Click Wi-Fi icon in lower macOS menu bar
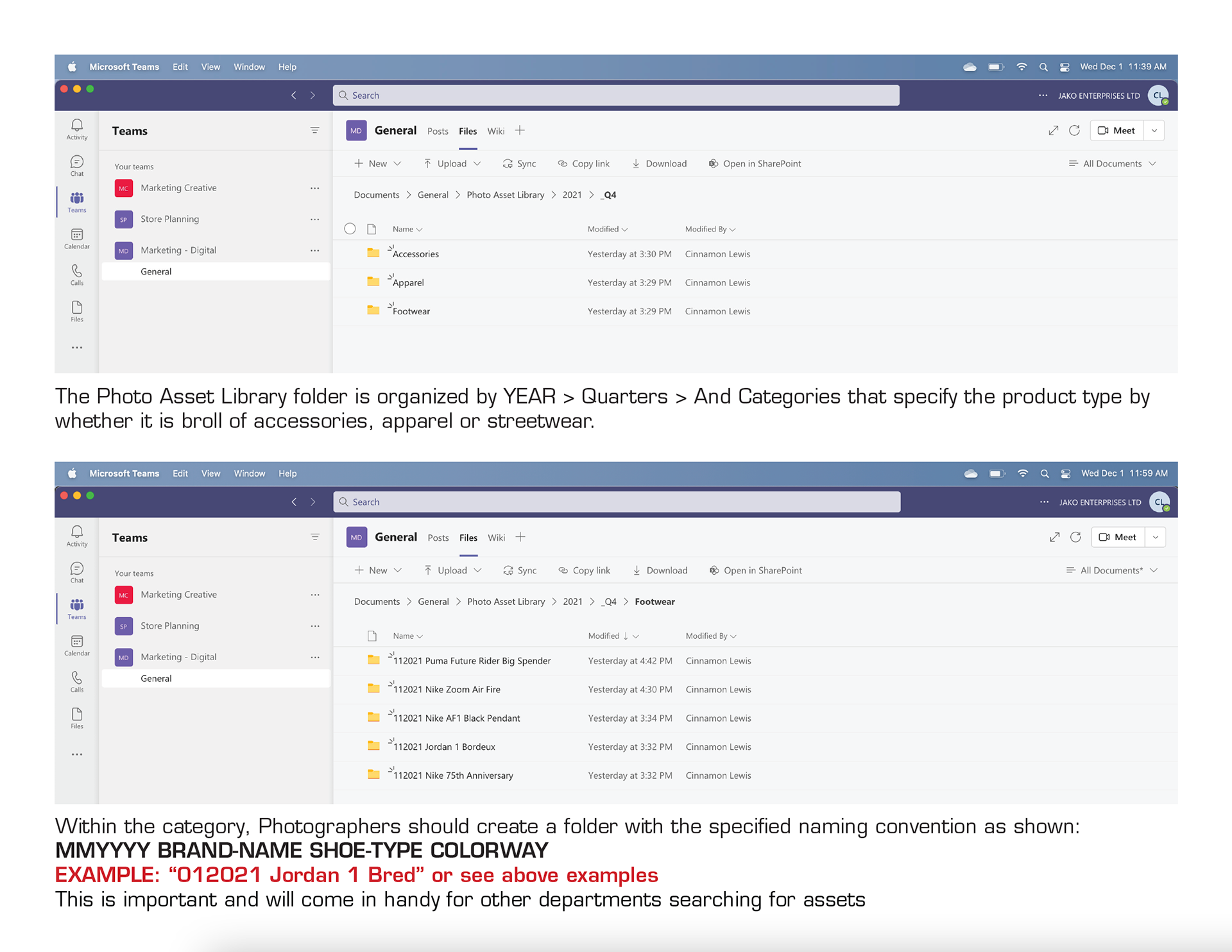 1023,473
